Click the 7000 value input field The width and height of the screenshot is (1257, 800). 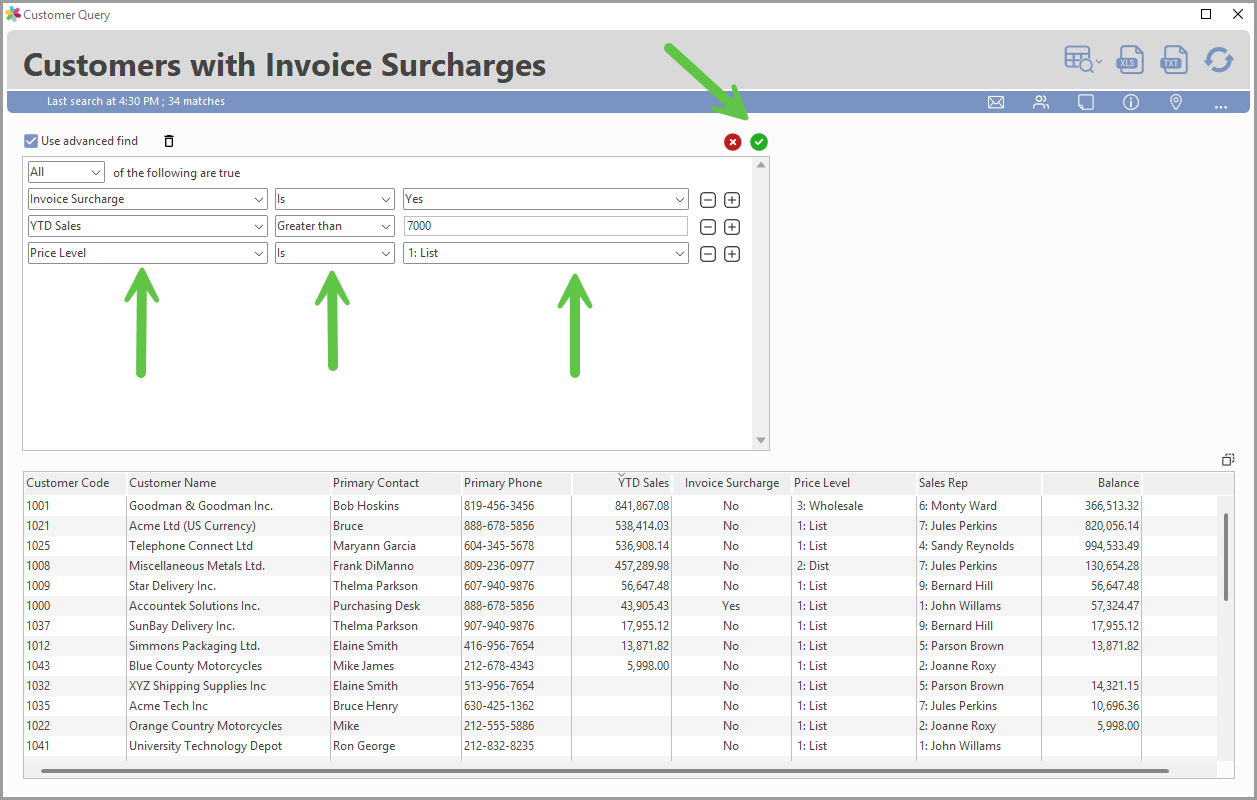click(x=546, y=226)
